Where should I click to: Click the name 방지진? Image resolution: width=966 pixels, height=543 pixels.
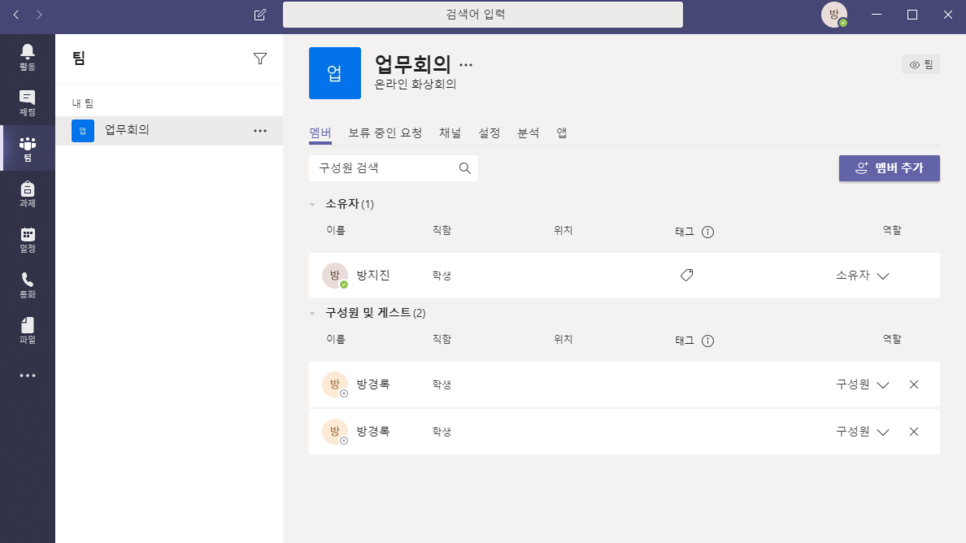coord(373,276)
